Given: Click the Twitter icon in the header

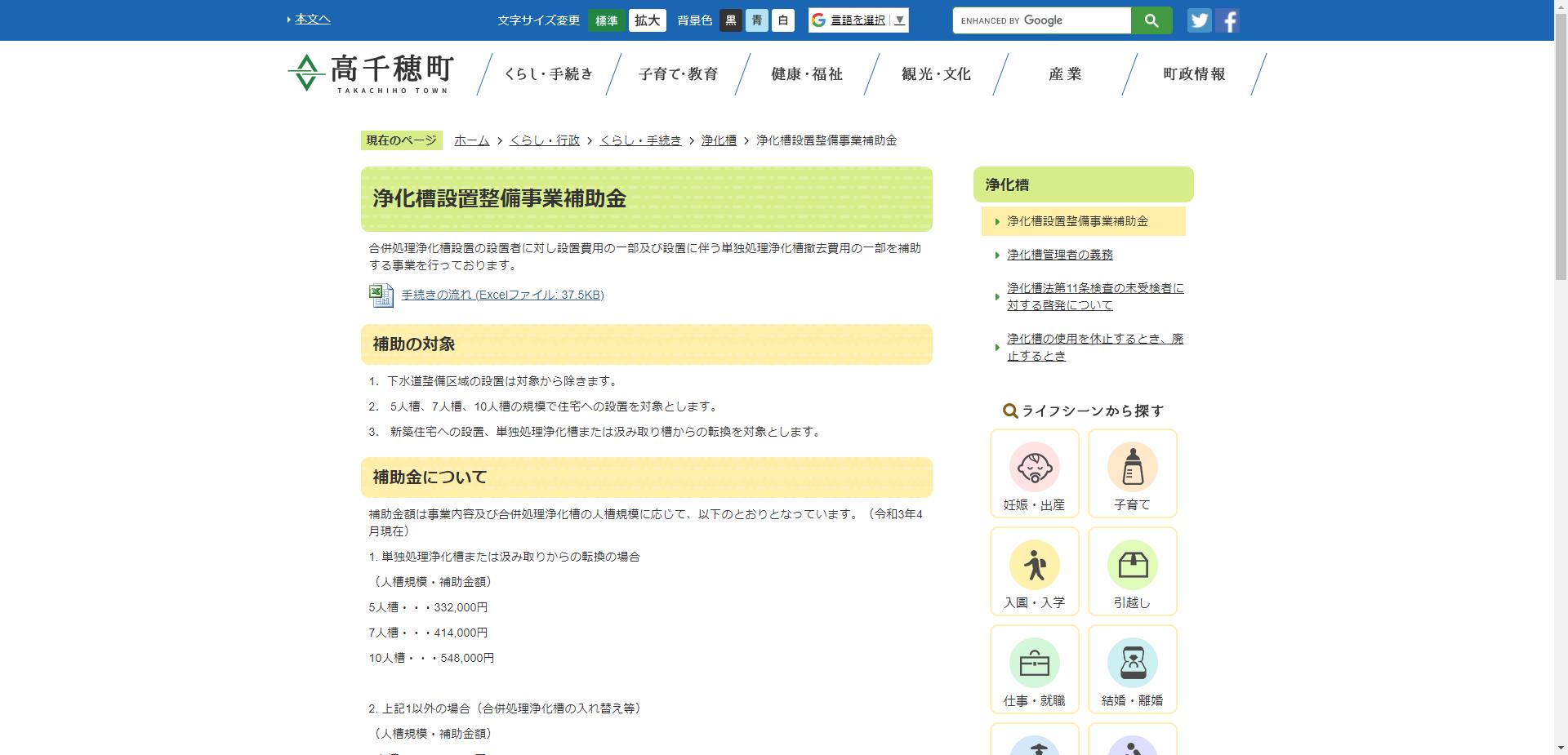Looking at the screenshot, I should 1199,20.
